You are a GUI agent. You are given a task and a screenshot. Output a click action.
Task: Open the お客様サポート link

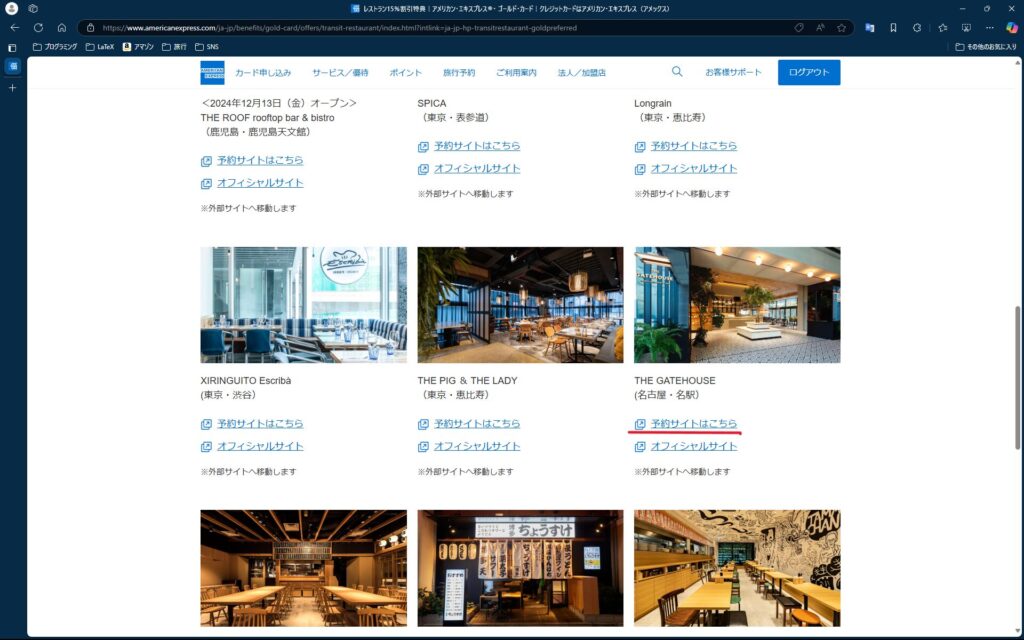pos(733,72)
